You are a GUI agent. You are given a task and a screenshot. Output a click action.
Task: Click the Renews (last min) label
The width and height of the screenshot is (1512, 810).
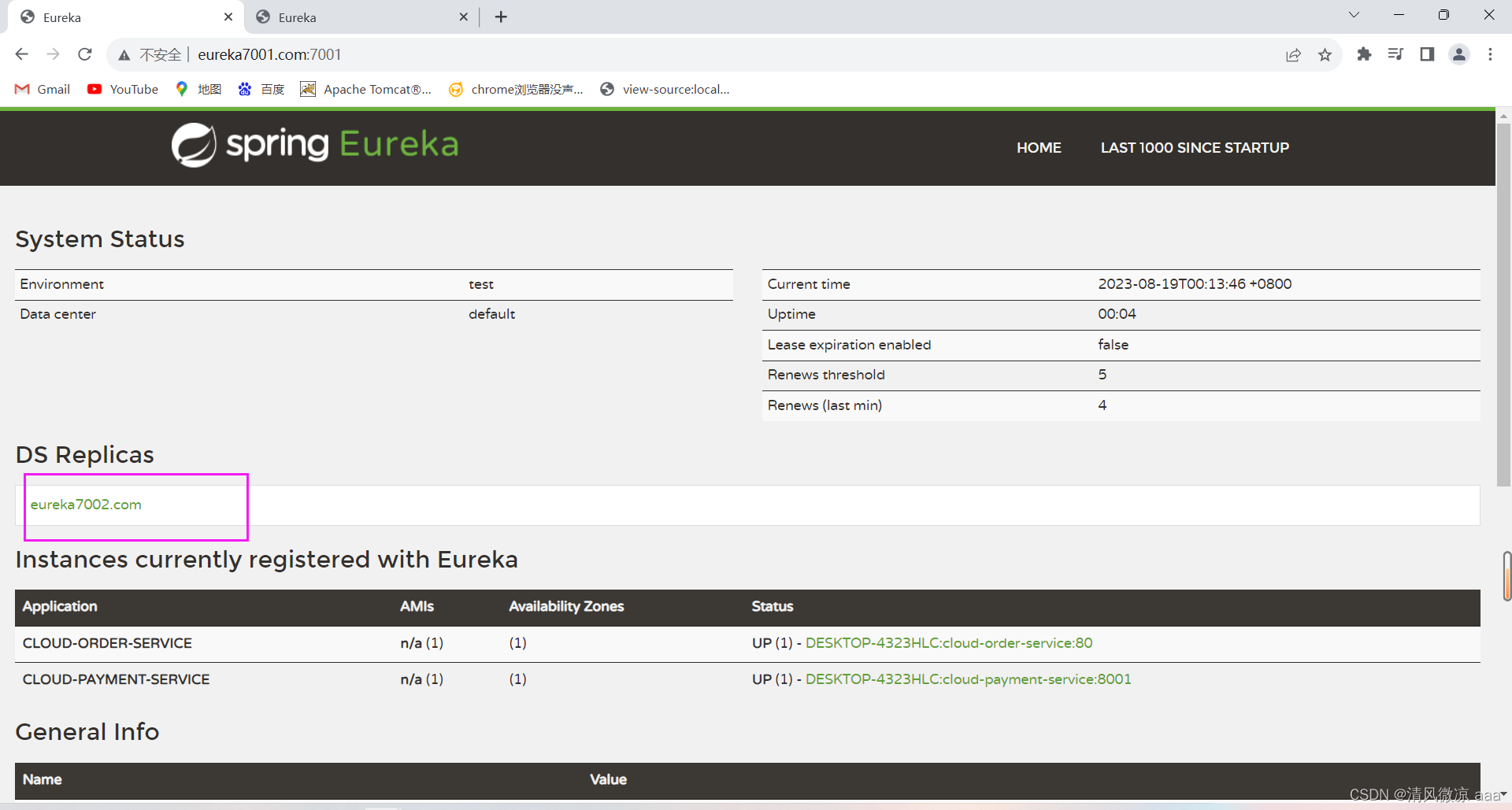coord(825,405)
